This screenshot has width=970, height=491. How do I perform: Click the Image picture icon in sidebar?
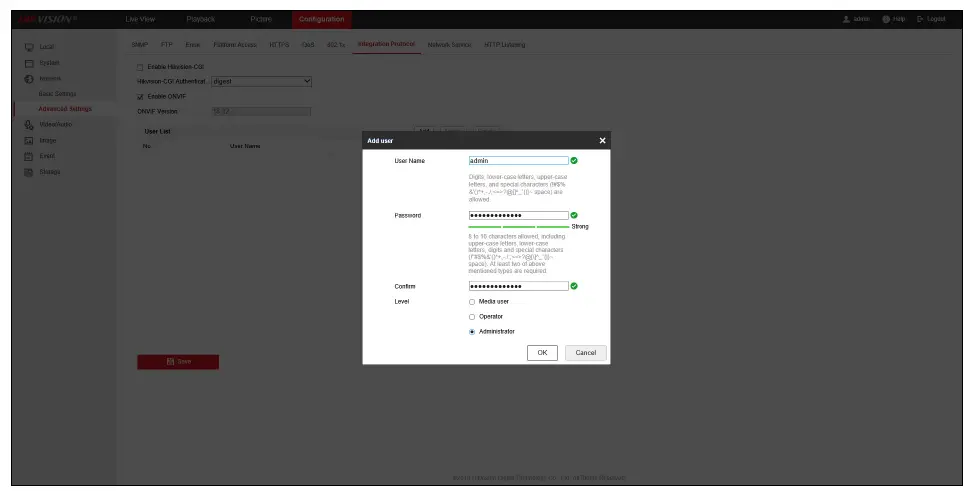(x=28, y=141)
